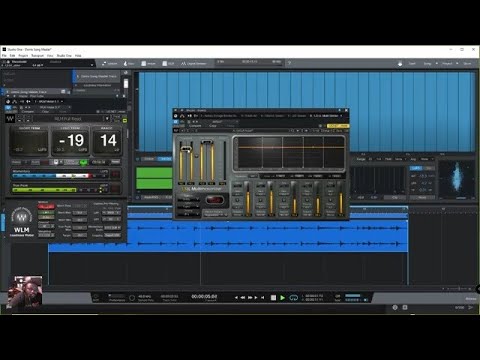
Task: Click the Reset button in WLM meter
Action: [116, 162]
